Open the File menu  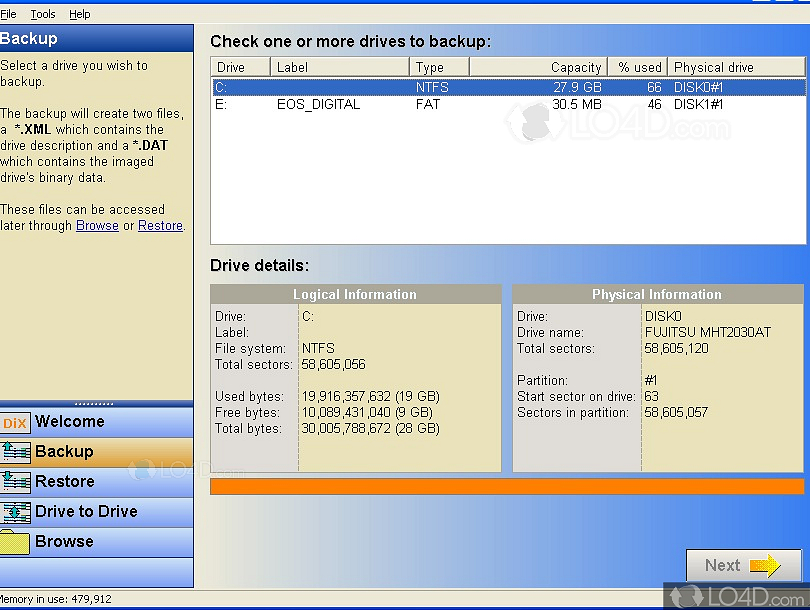tap(9, 14)
